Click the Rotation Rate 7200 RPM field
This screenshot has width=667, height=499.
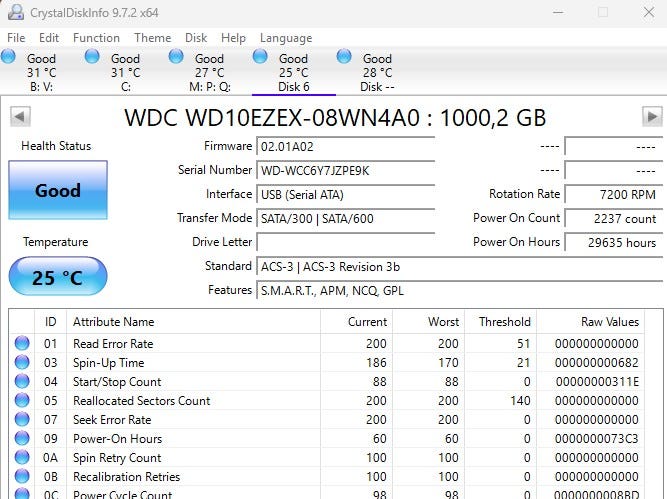coord(613,194)
